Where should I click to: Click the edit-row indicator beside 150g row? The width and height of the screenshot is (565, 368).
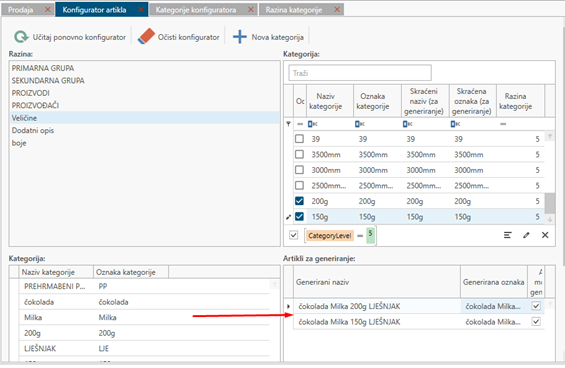tap(288, 217)
